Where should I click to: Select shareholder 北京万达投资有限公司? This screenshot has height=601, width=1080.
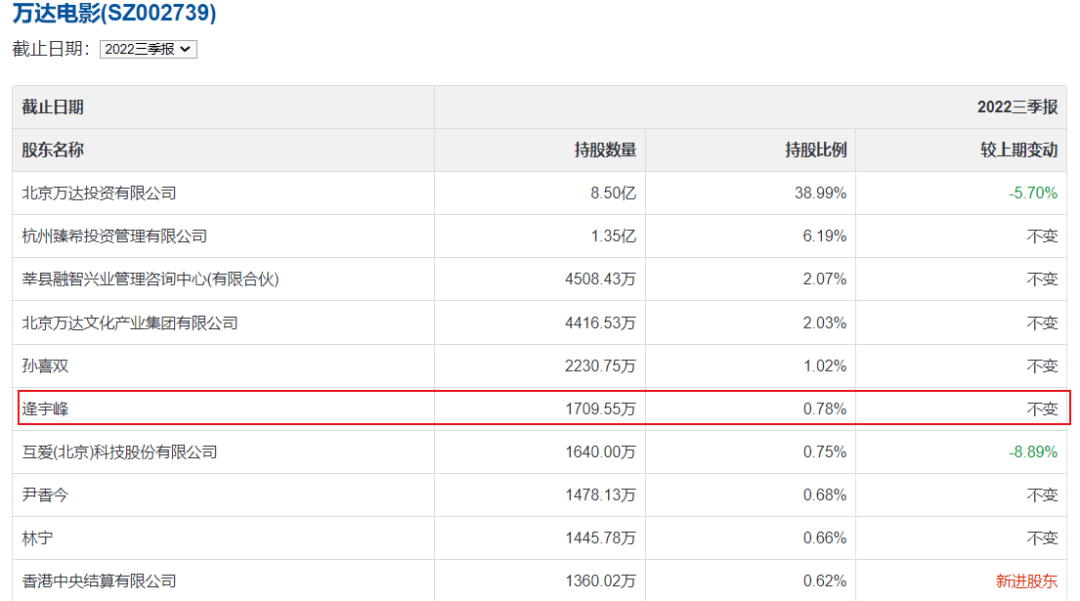click(99, 193)
